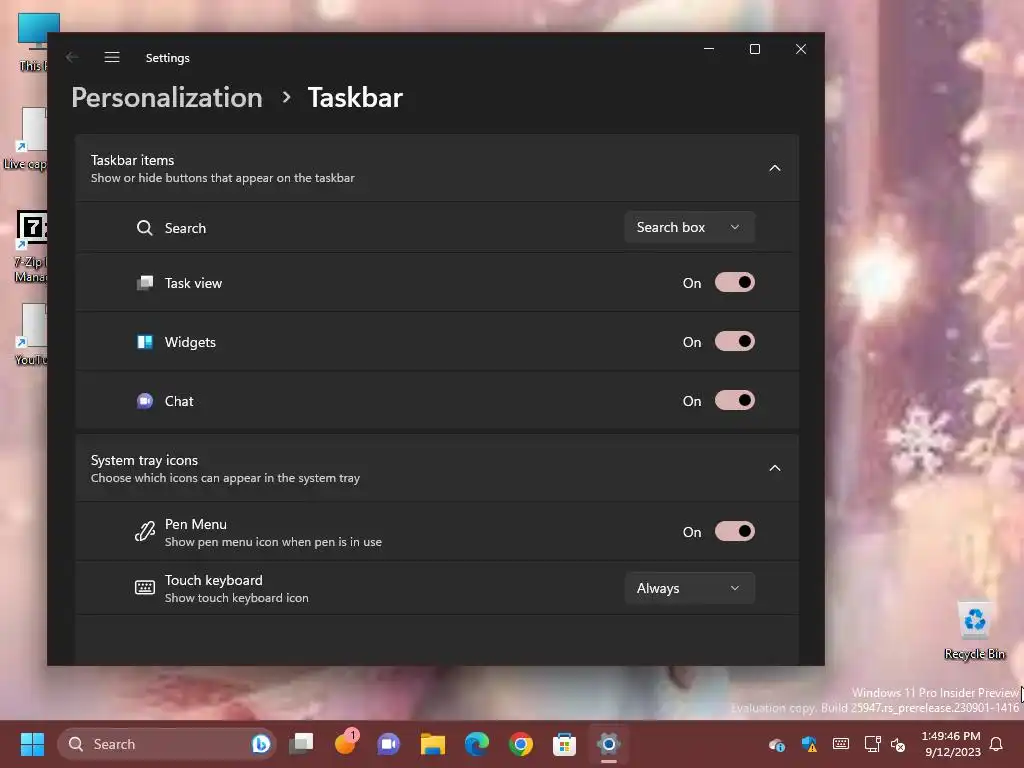Click the Widgets icon in settings row
1024x768 pixels.
pyautogui.click(x=145, y=342)
